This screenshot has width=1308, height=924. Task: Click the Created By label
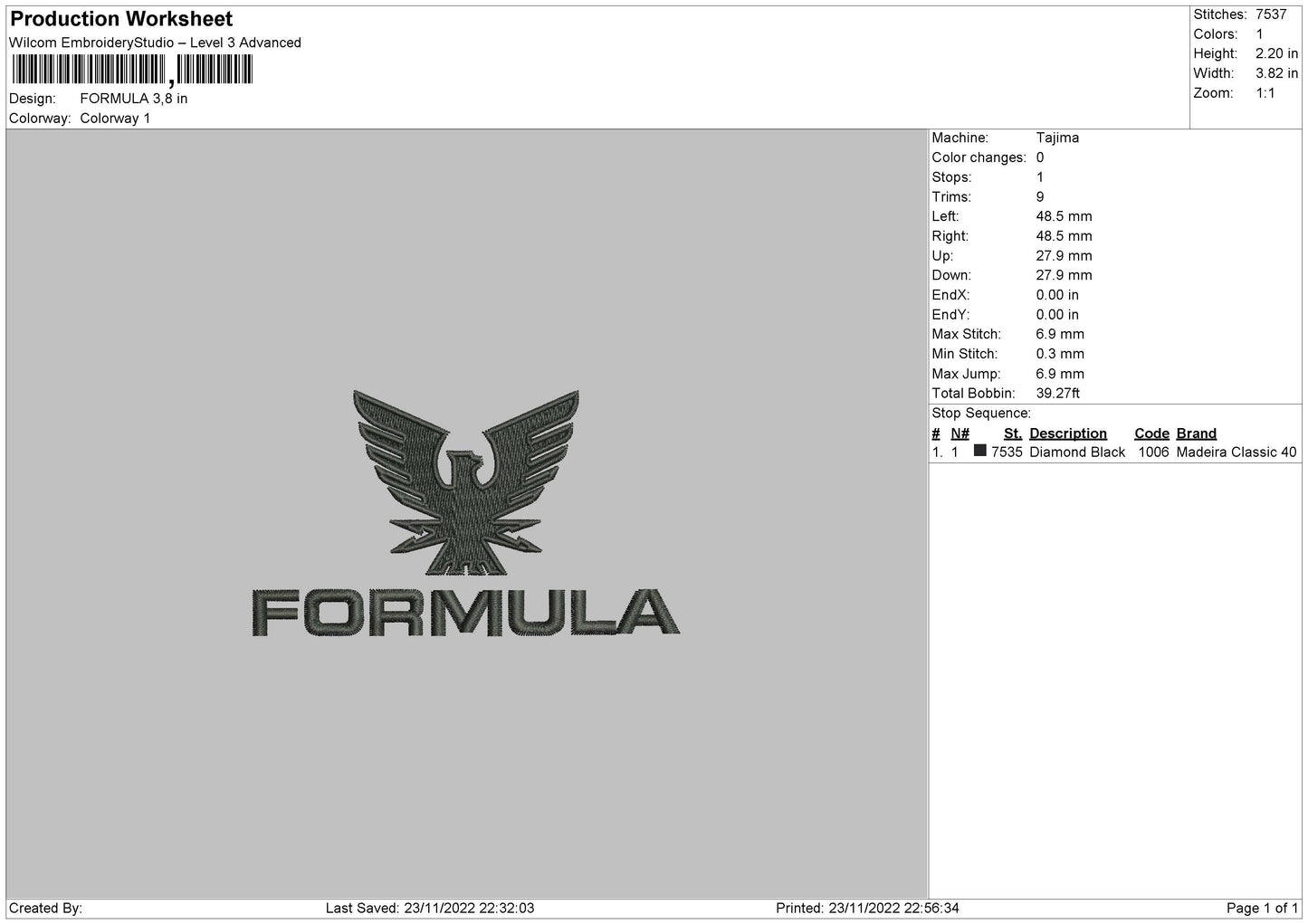coord(45,909)
